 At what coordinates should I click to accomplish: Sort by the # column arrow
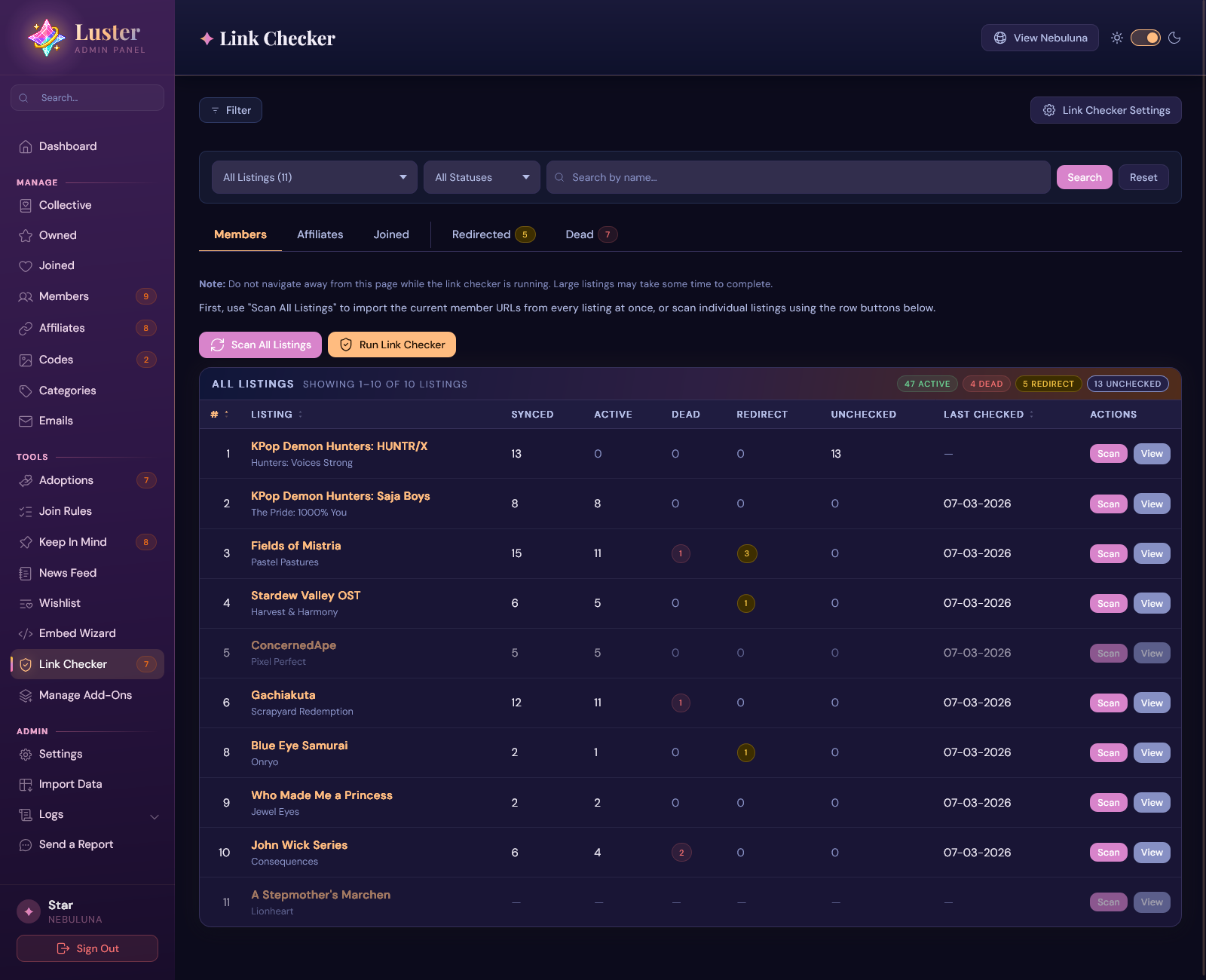(x=226, y=415)
